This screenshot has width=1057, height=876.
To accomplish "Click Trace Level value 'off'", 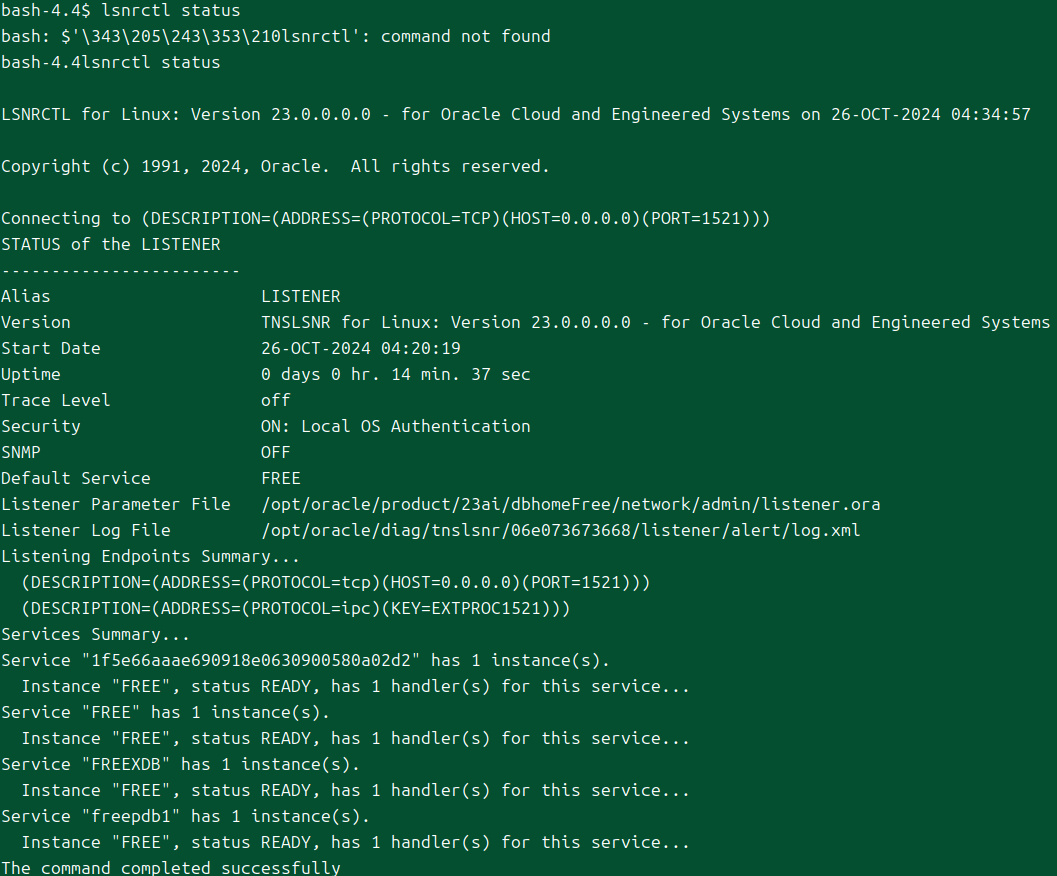I will (275, 400).
